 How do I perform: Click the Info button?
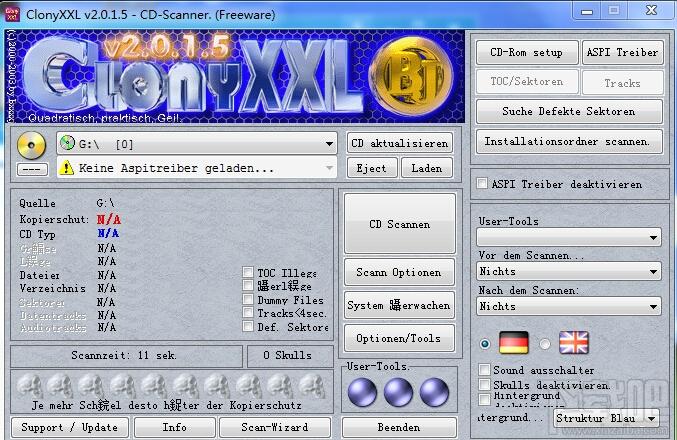pos(174,427)
